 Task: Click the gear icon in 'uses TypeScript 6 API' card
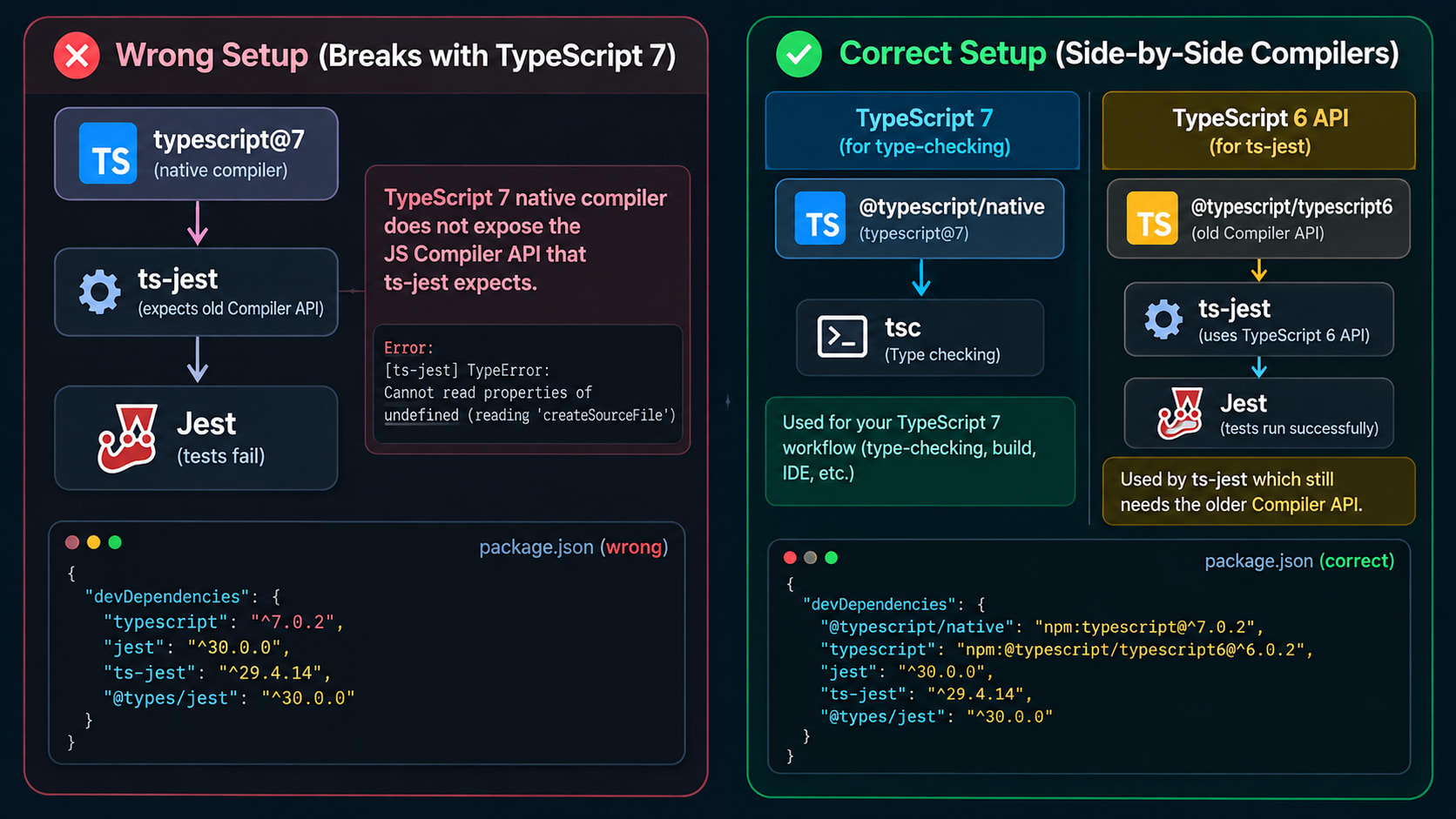(1163, 319)
